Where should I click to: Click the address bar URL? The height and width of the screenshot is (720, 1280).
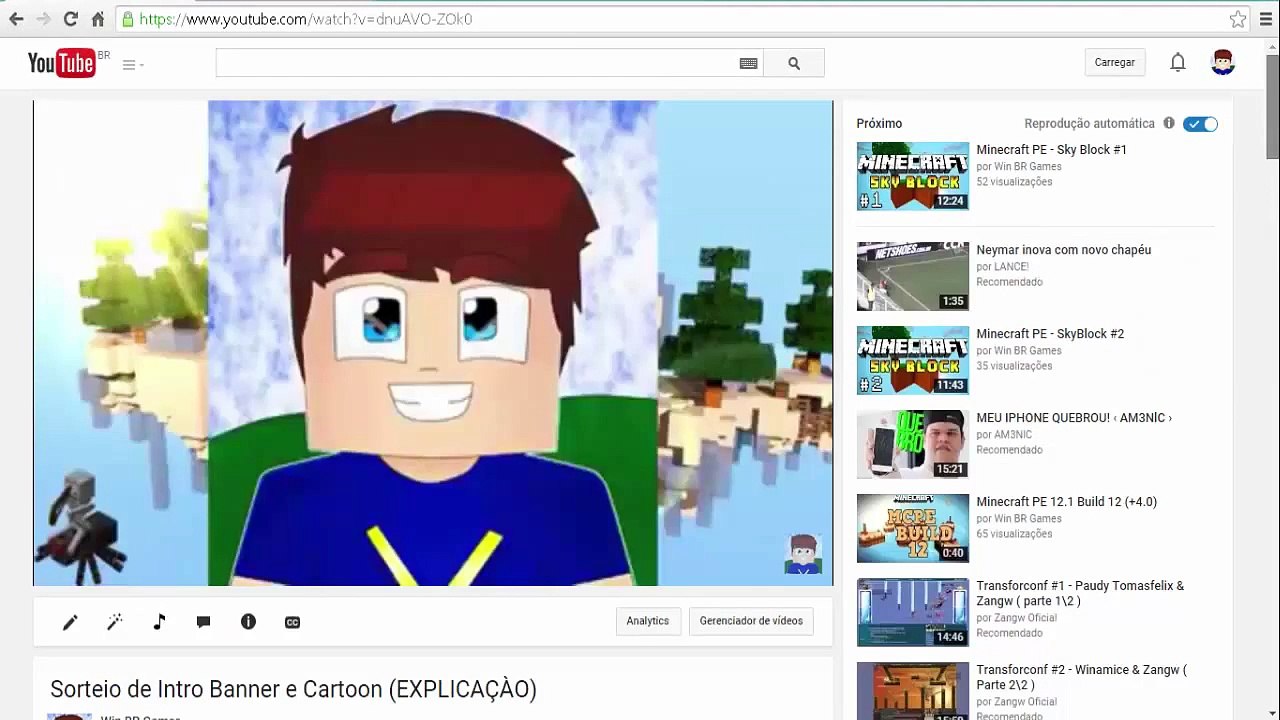coord(305,19)
